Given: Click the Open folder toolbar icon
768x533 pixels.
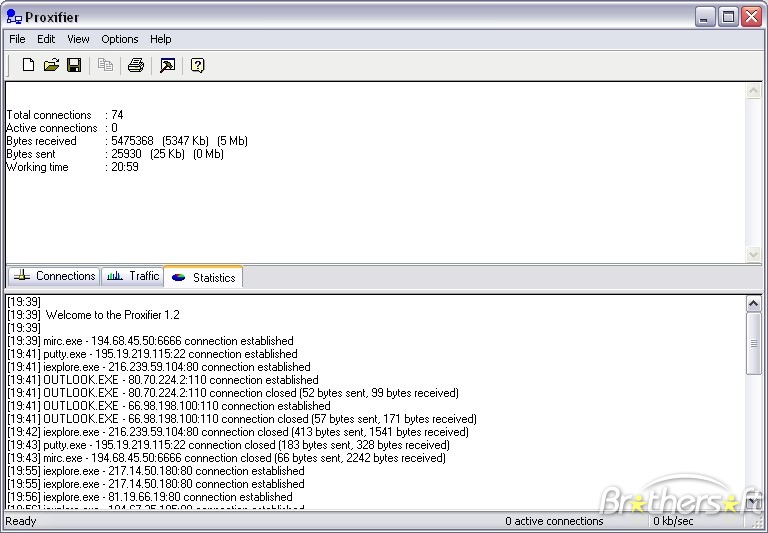Looking at the screenshot, I should (x=51, y=65).
